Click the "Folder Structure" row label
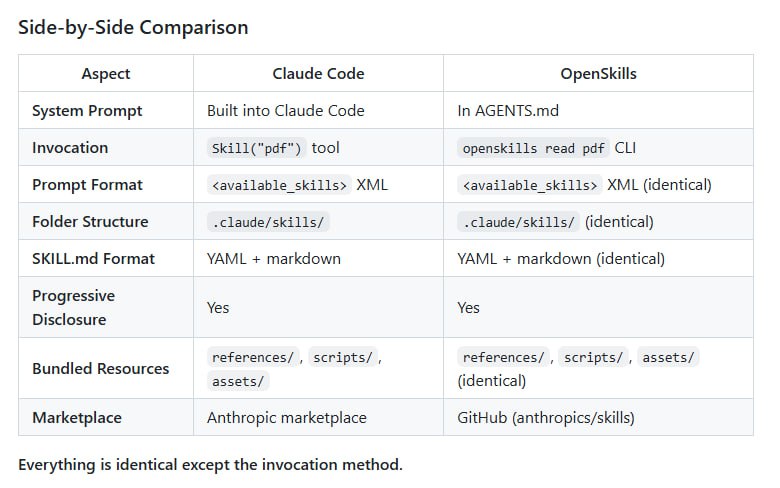The width and height of the screenshot is (780, 488). 90,222
